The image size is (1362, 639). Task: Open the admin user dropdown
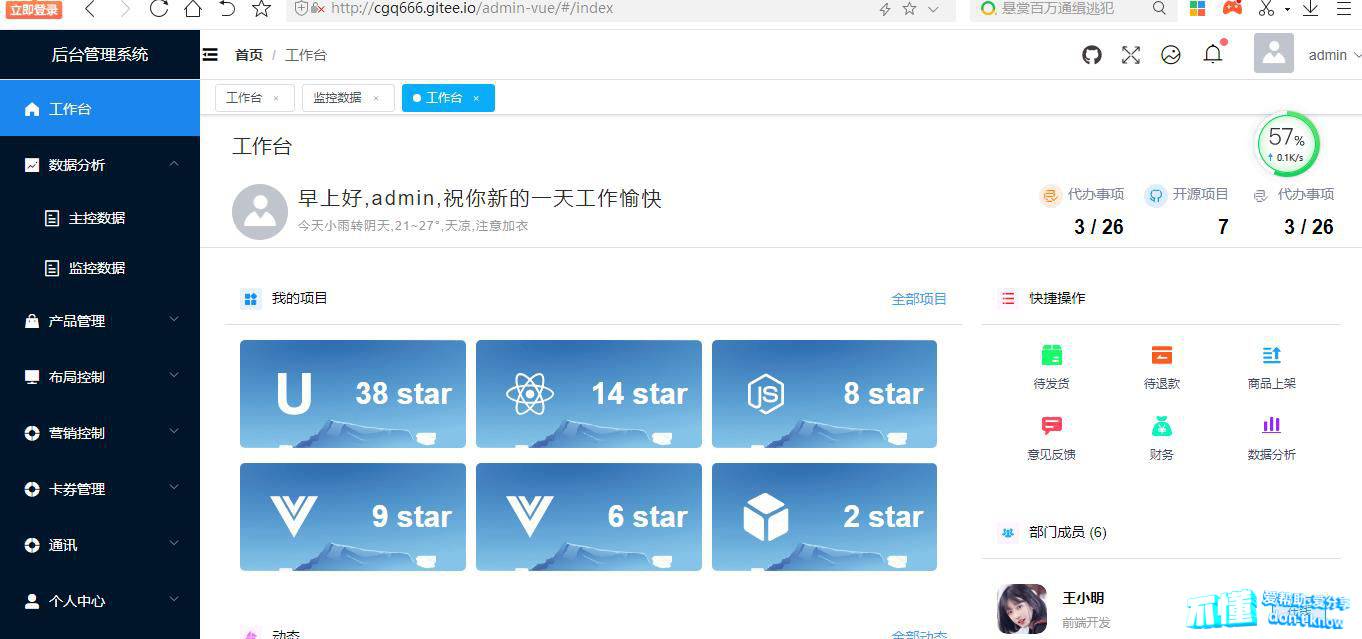tap(1334, 55)
